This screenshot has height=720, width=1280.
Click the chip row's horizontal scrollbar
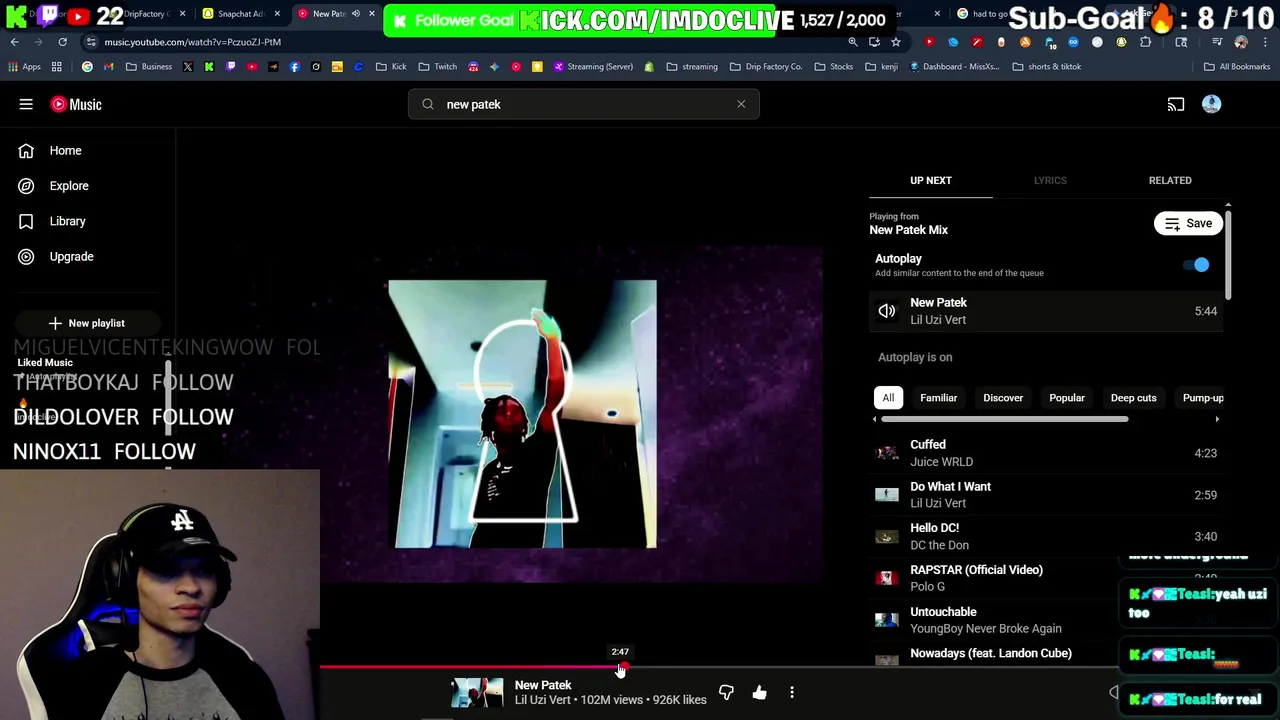click(x=1002, y=419)
